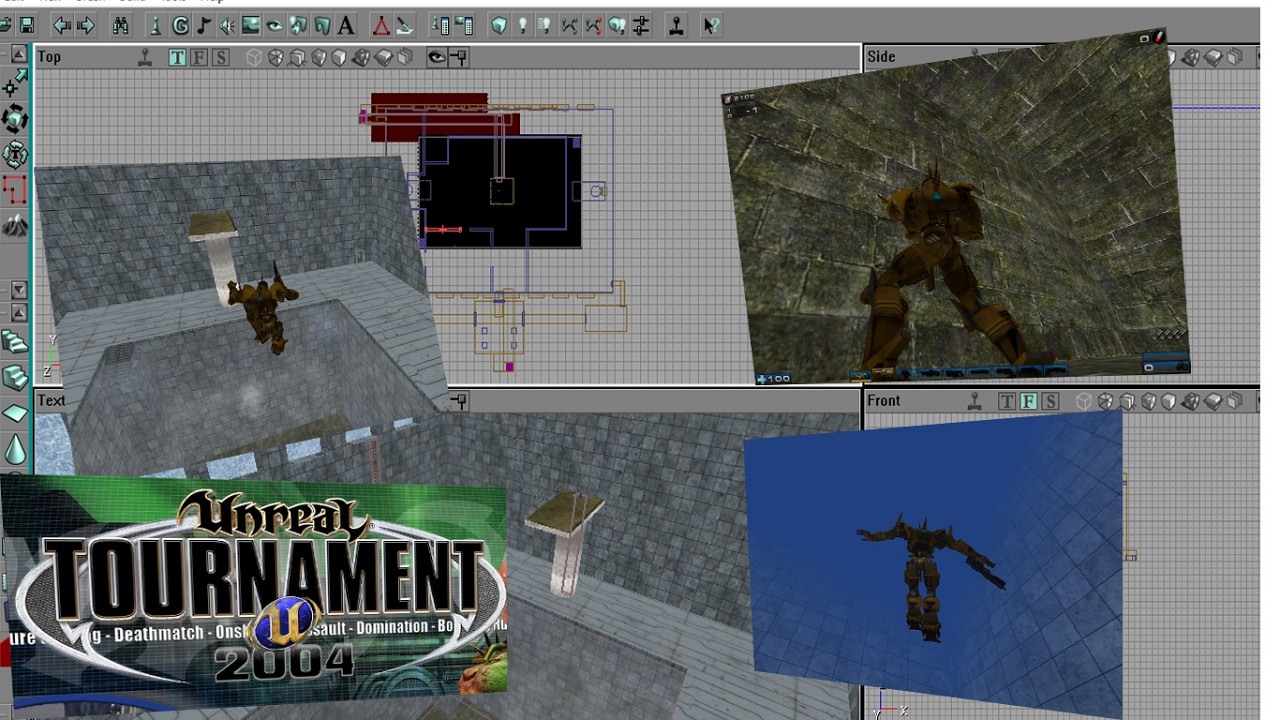1280x720 pixels.
Task: Open the UnrealScript editor icon
Action: pyautogui.click(x=404, y=25)
